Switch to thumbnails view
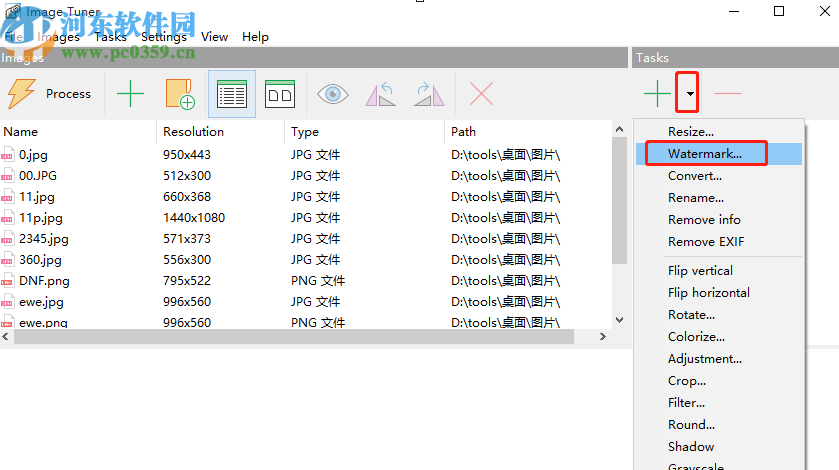Screen dimensions: 839x470 (280, 94)
